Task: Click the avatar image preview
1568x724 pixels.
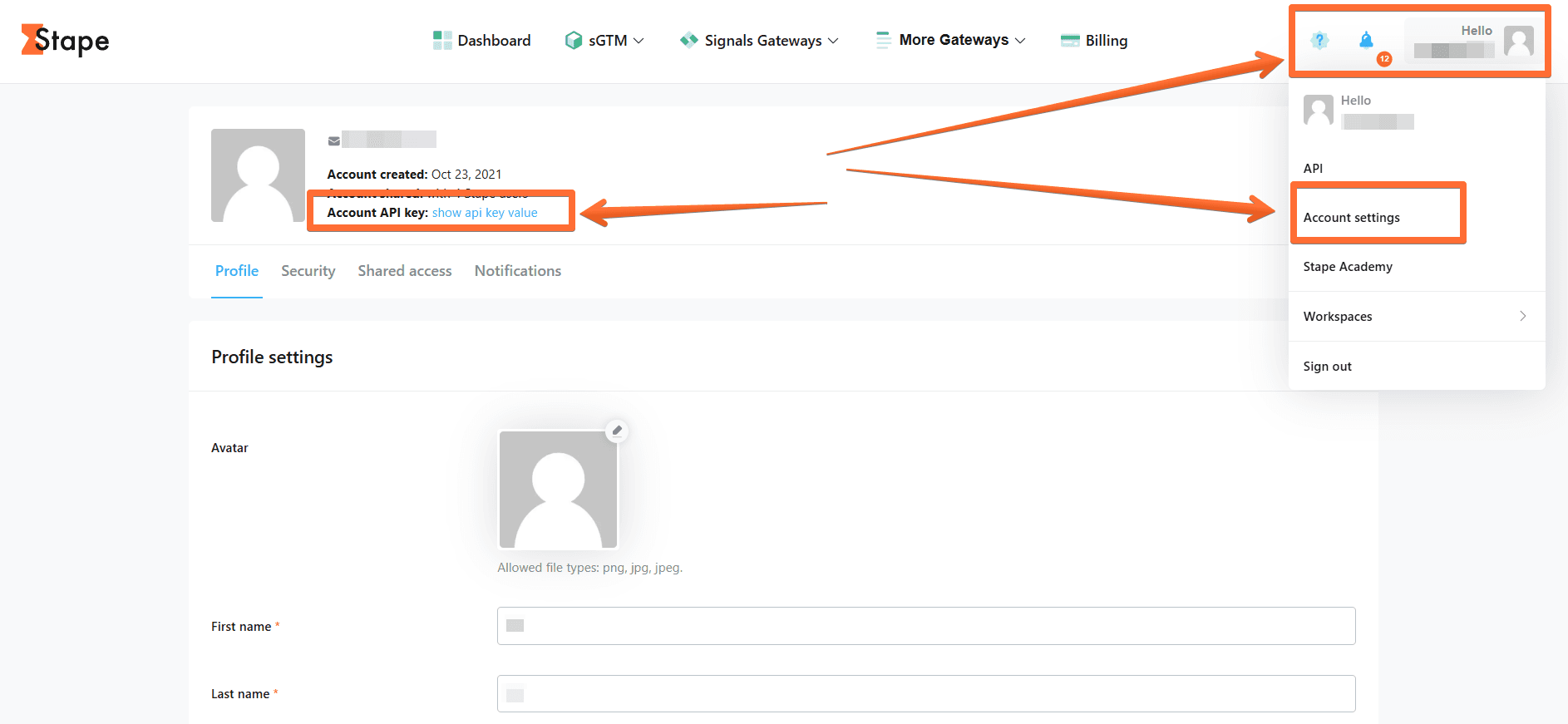Action: (558, 489)
